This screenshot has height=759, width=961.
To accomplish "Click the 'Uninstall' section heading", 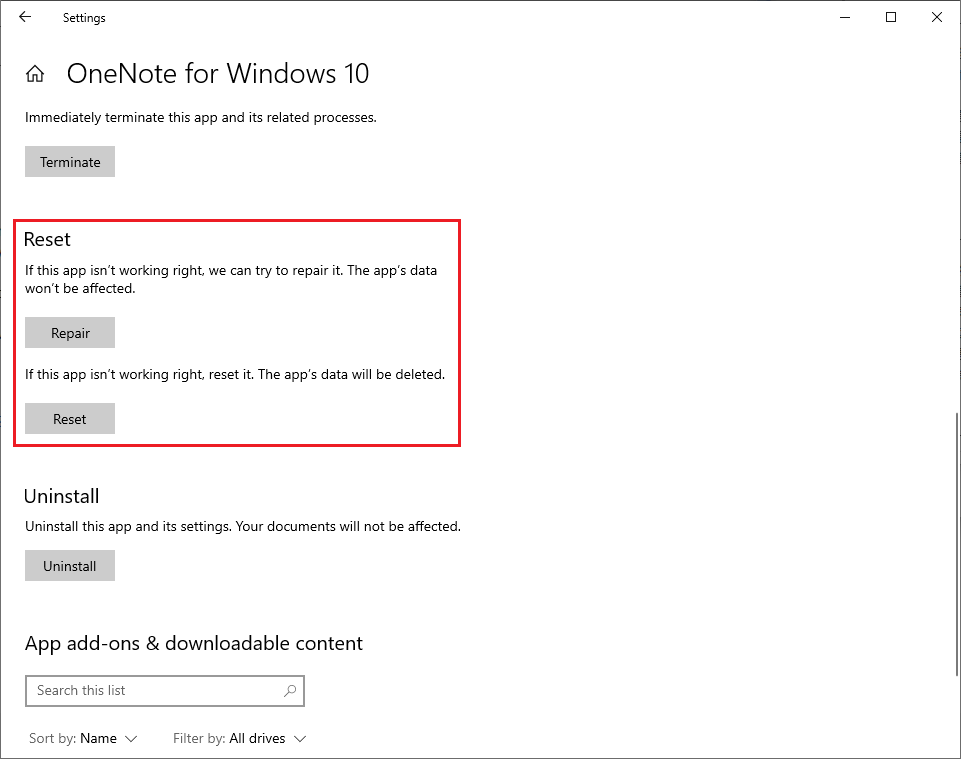I will 61,496.
